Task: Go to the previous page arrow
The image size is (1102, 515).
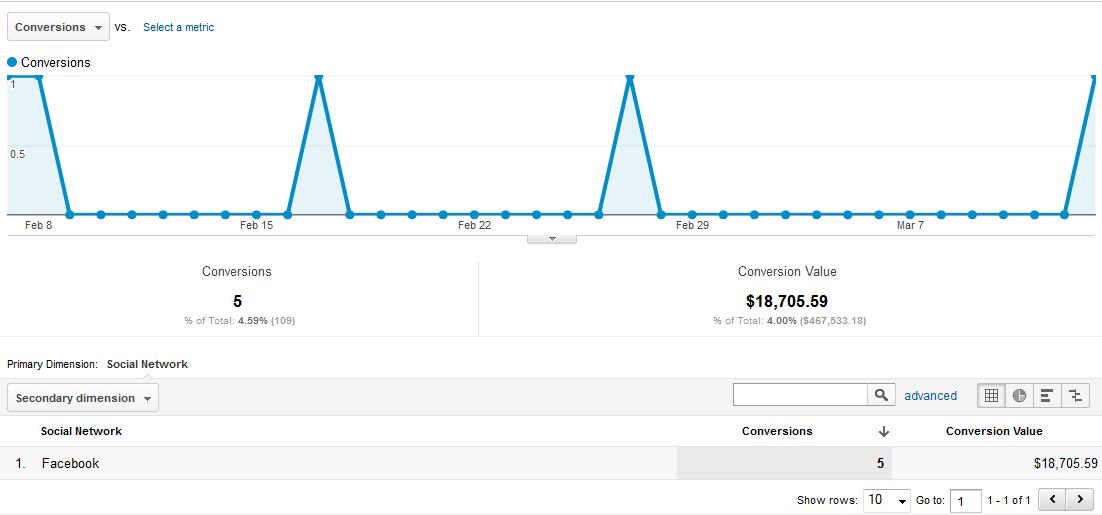Action: point(1051,500)
